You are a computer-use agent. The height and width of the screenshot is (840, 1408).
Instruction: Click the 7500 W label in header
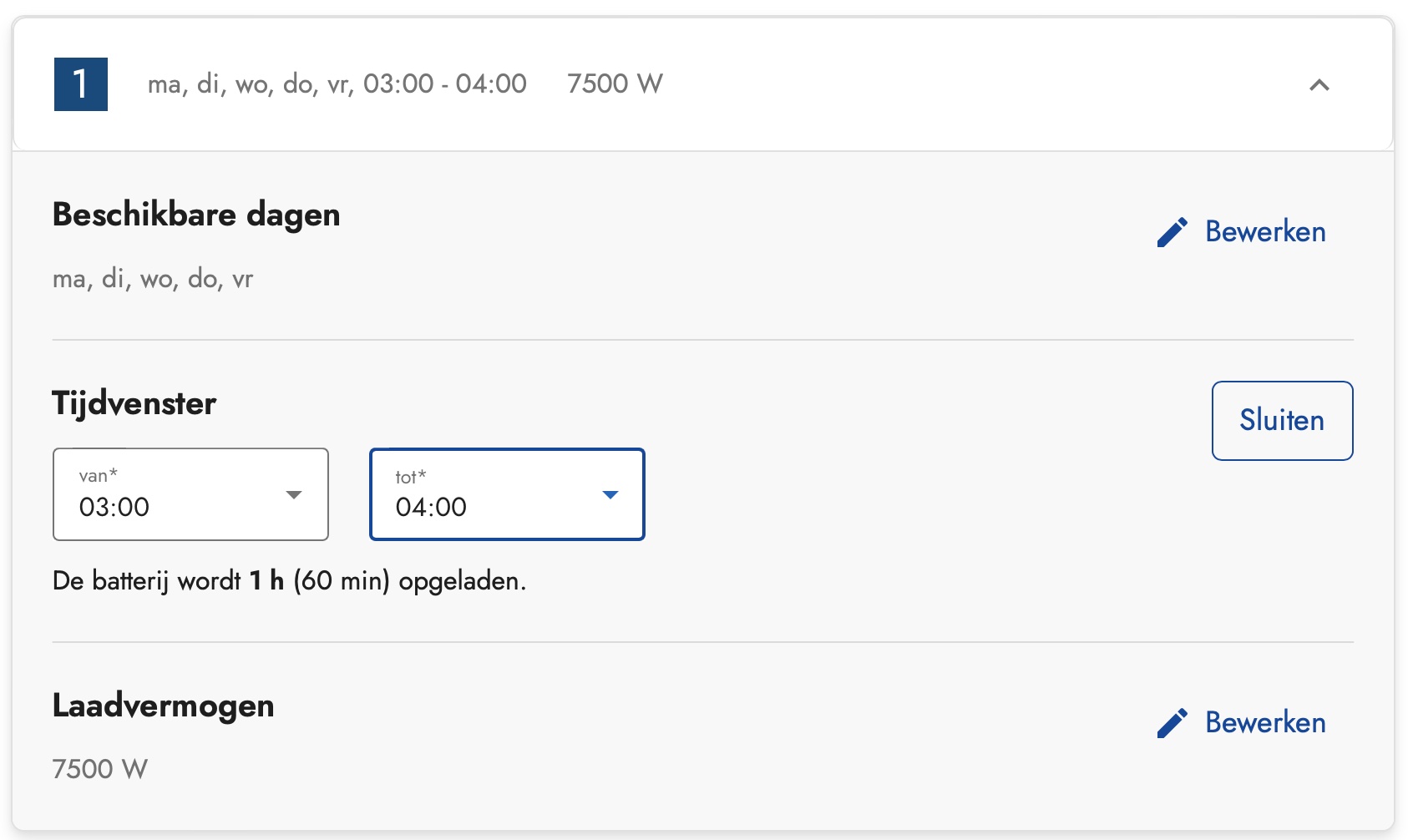615,84
